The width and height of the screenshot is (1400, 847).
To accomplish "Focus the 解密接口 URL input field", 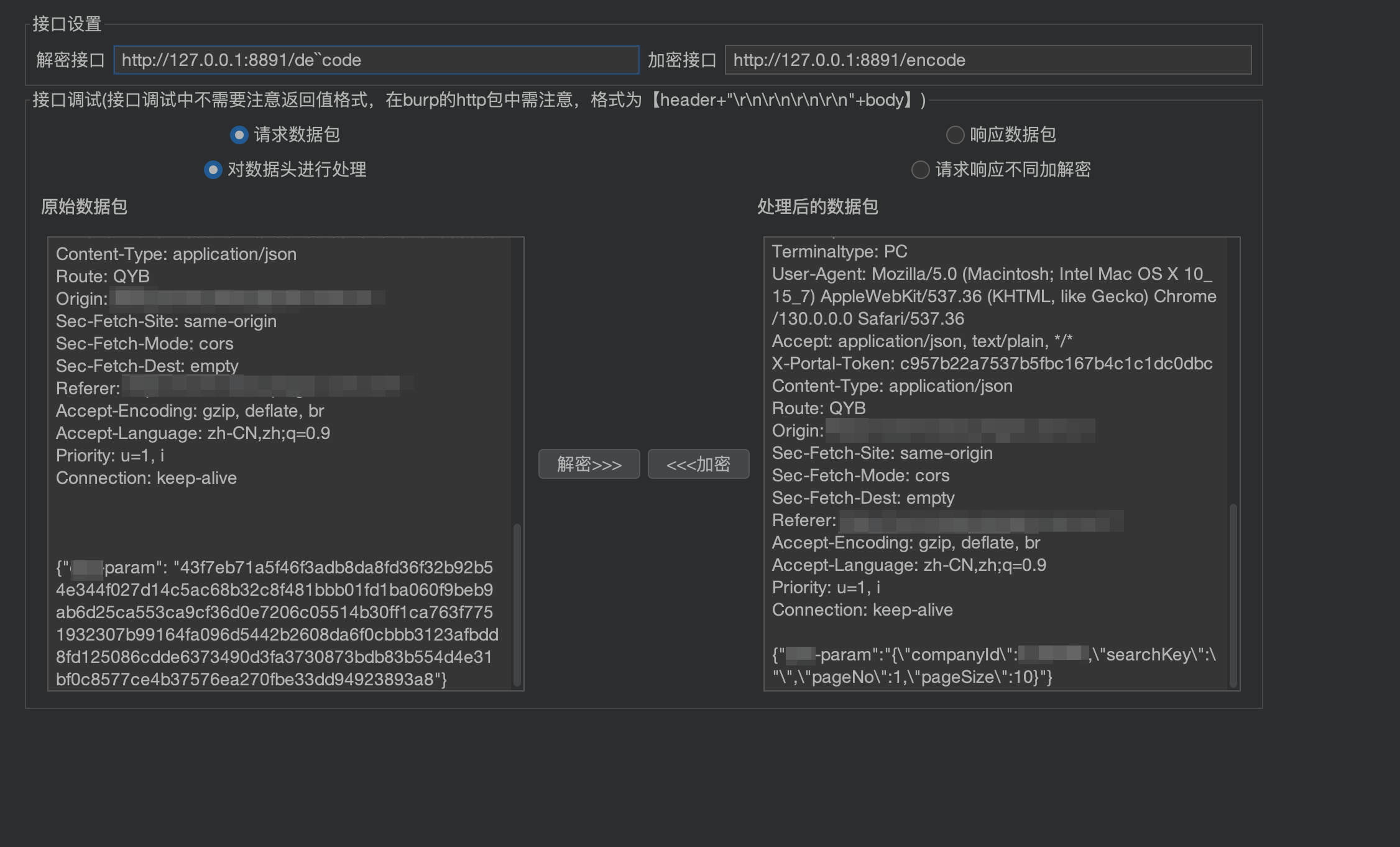I will [376, 60].
